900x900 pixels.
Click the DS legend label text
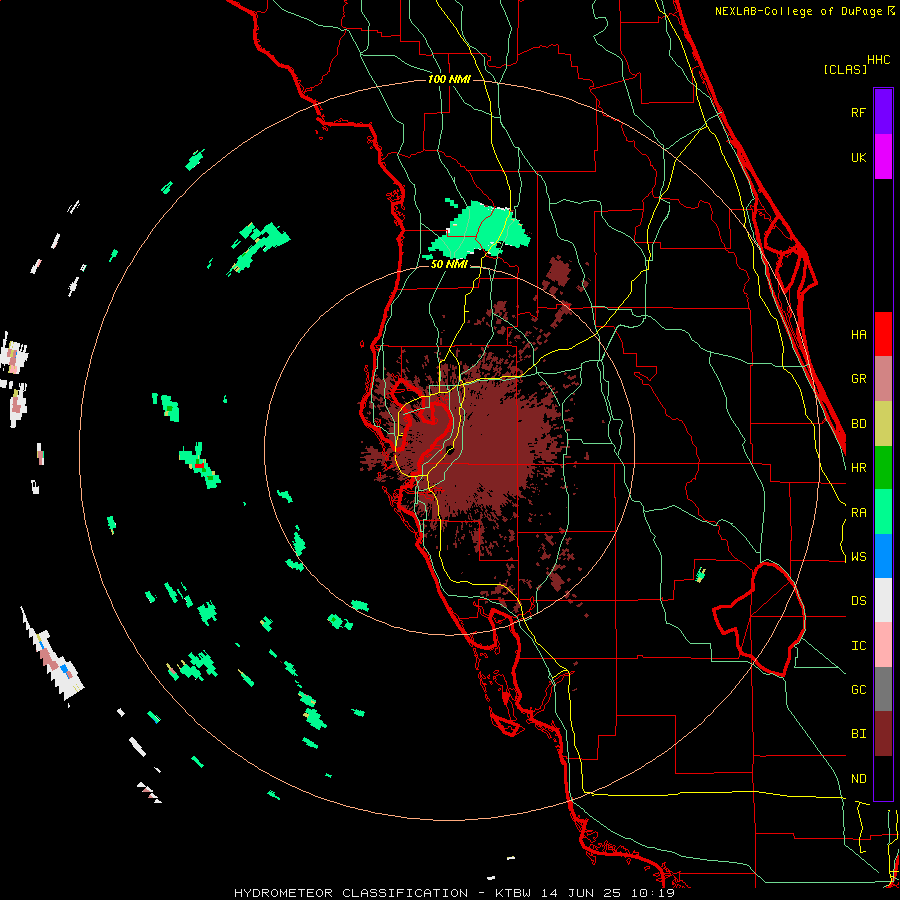coord(858,601)
